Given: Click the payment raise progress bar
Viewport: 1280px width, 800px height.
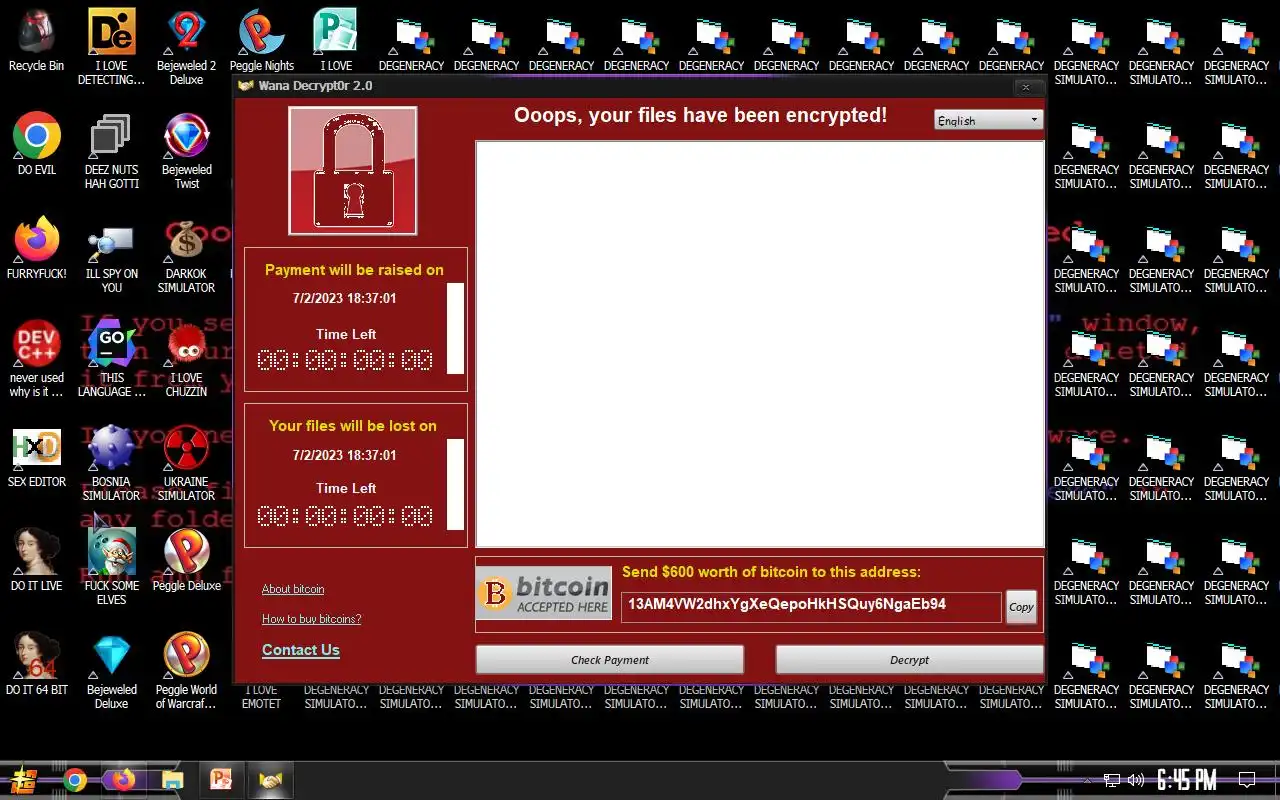Looking at the screenshot, I should coord(455,328).
